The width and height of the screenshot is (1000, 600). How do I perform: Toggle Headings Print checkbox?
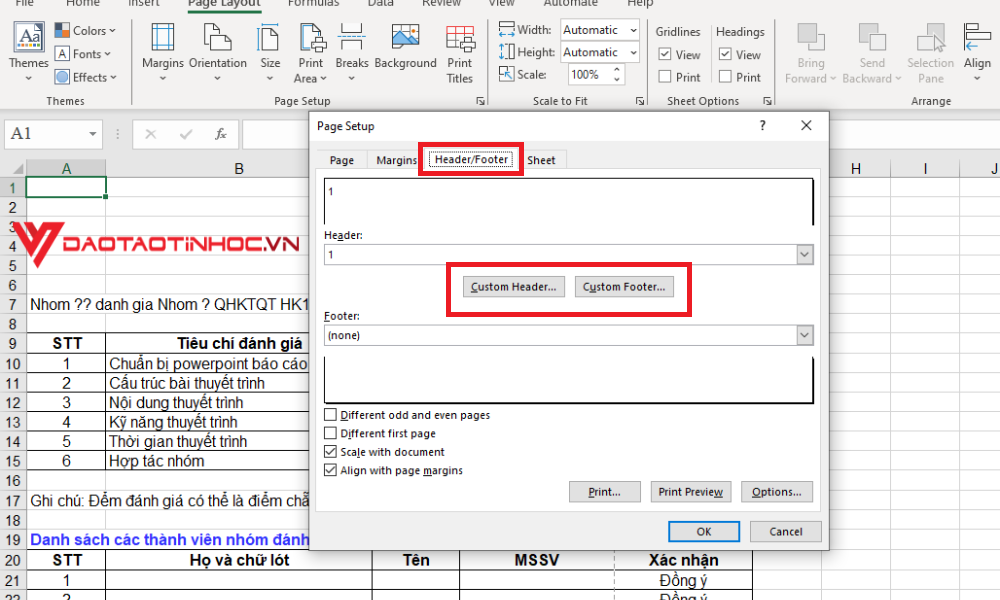tap(725, 77)
